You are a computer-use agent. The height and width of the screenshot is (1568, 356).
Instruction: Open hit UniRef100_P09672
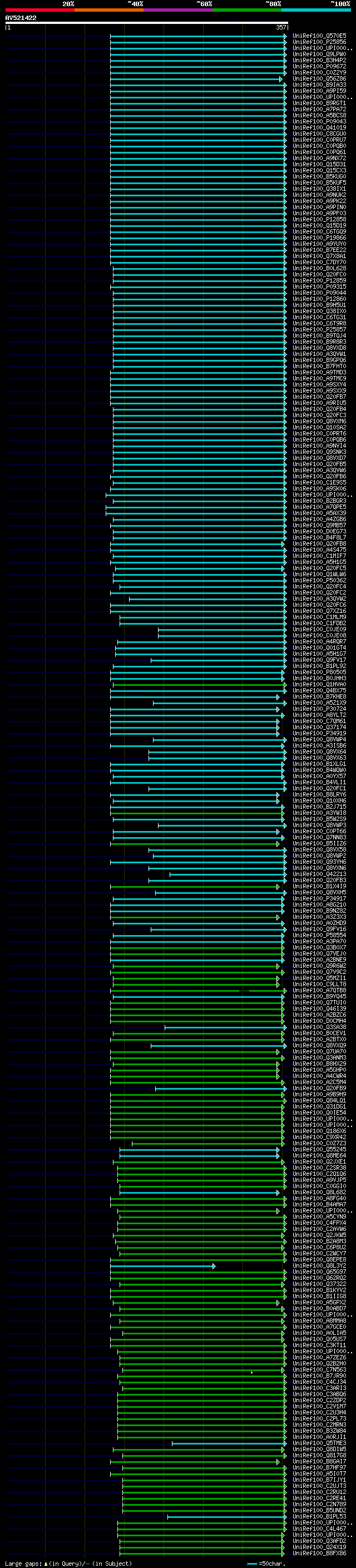(319, 66)
